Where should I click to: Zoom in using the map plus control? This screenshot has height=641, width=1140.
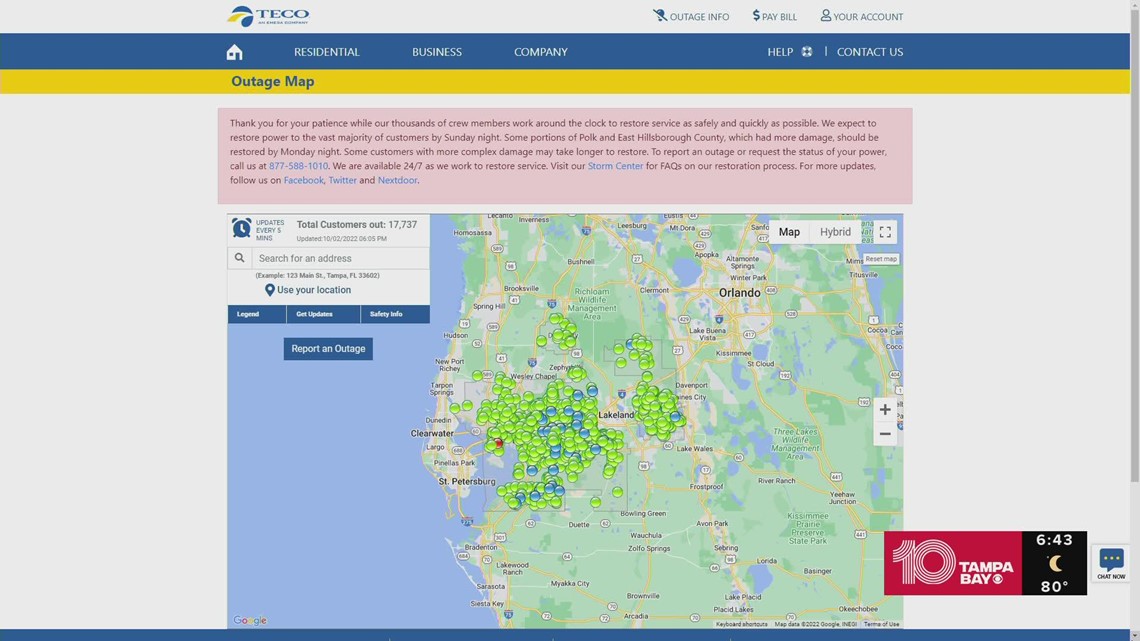point(884,409)
